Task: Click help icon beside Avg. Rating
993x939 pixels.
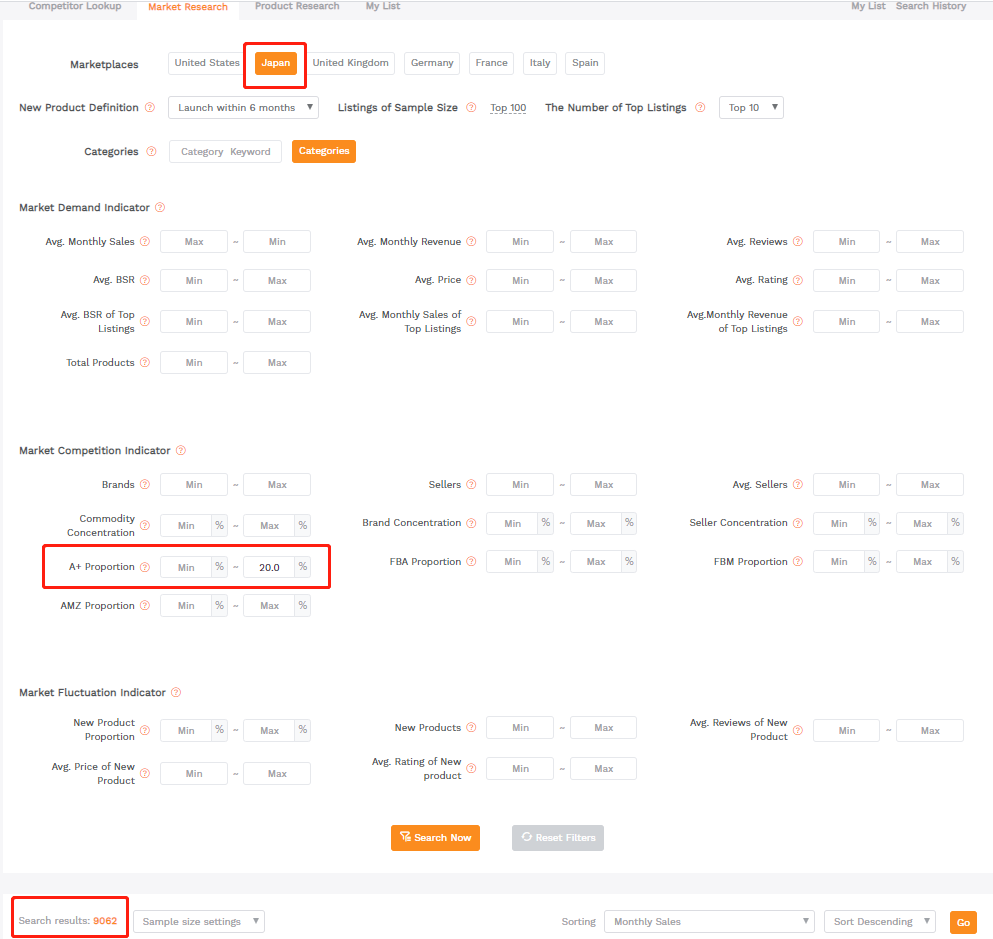Action: tap(798, 280)
